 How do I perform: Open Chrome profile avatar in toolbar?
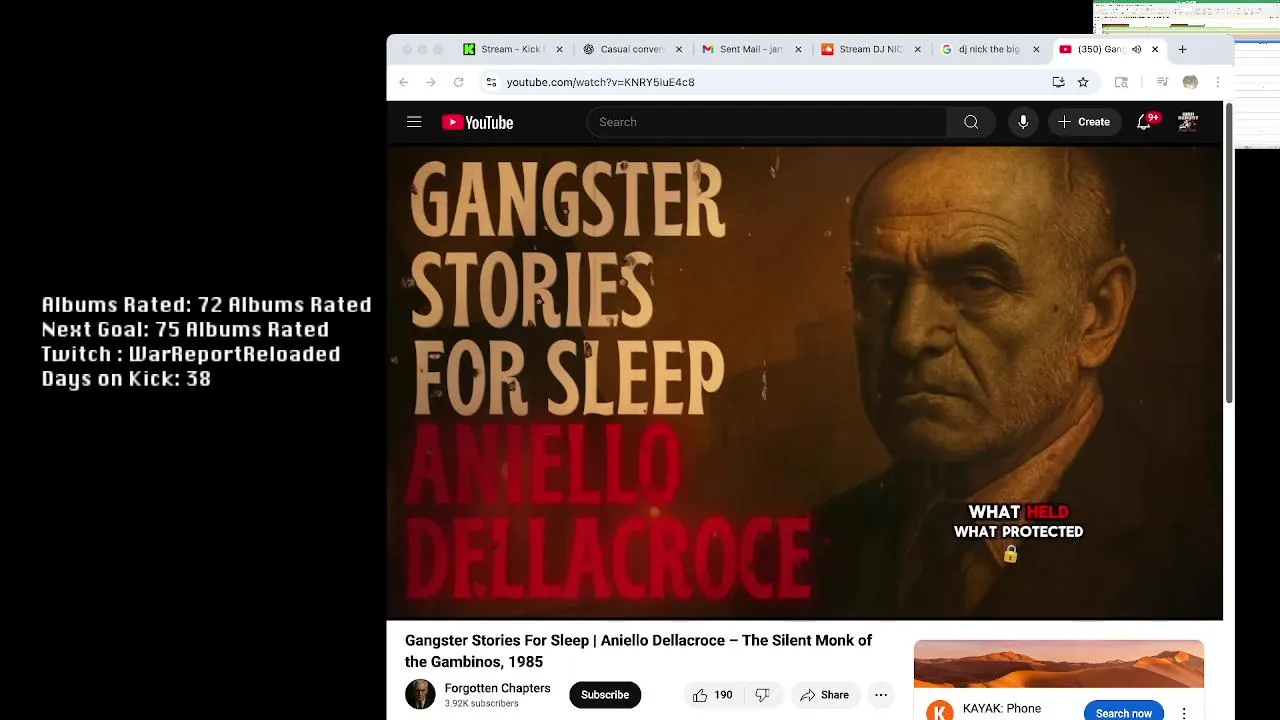[x=1190, y=82]
